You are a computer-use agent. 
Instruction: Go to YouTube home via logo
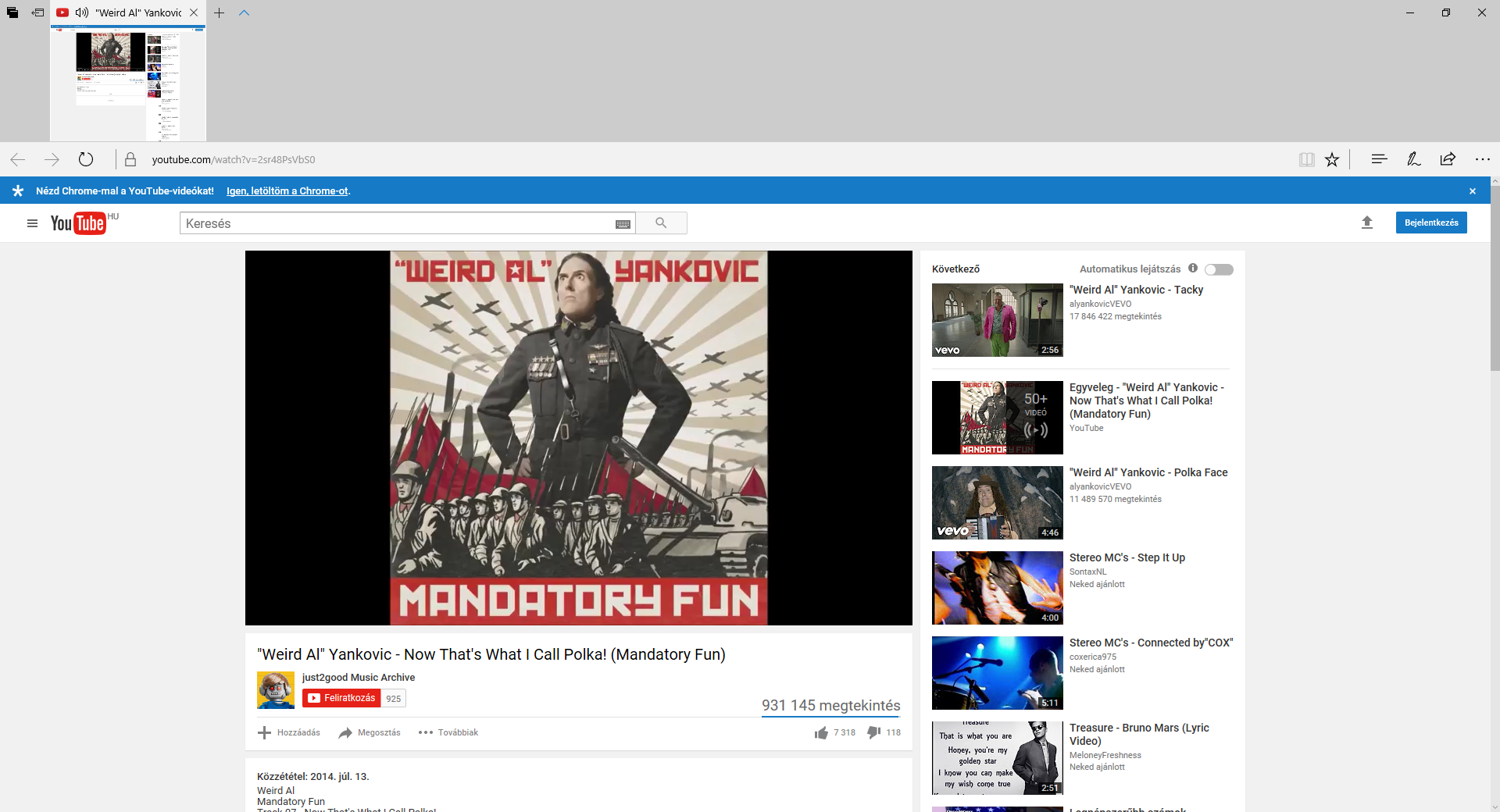click(x=78, y=223)
